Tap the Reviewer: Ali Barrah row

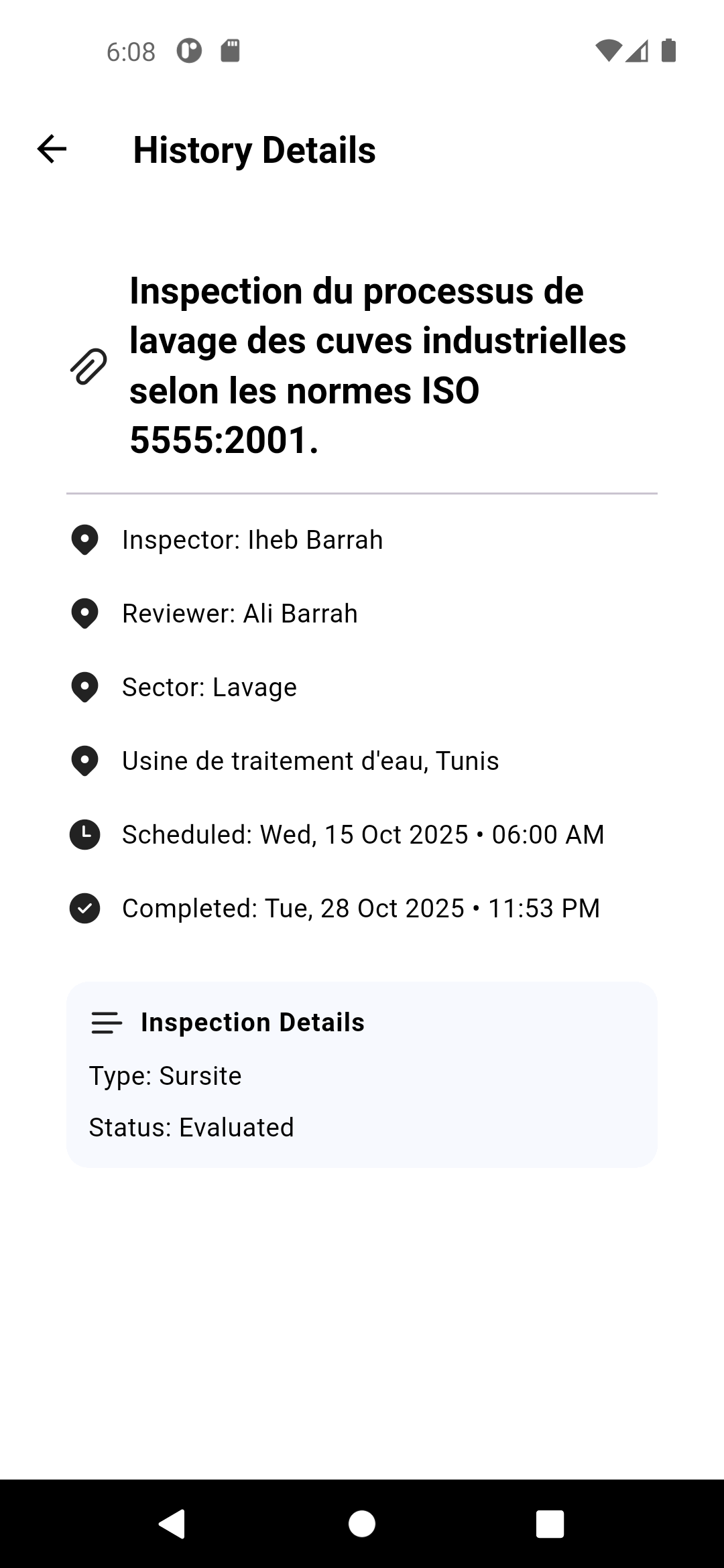tap(239, 614)
